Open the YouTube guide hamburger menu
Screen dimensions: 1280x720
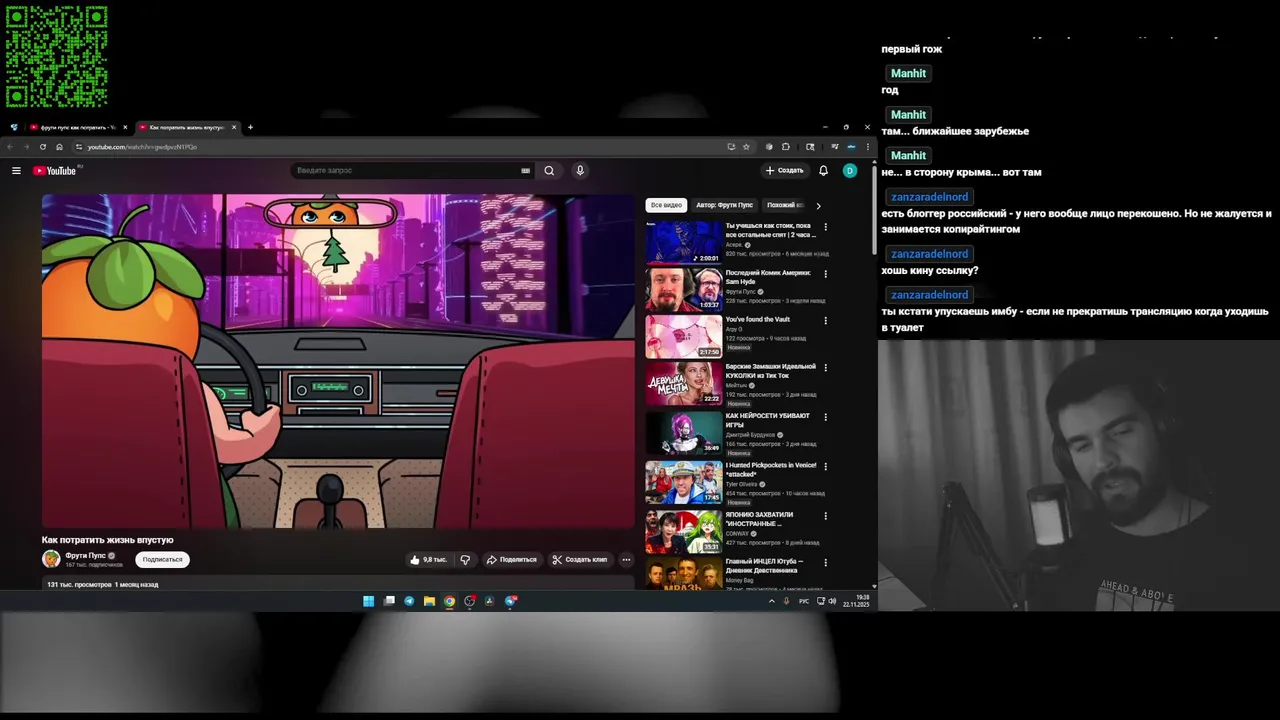tap(16, 171)
